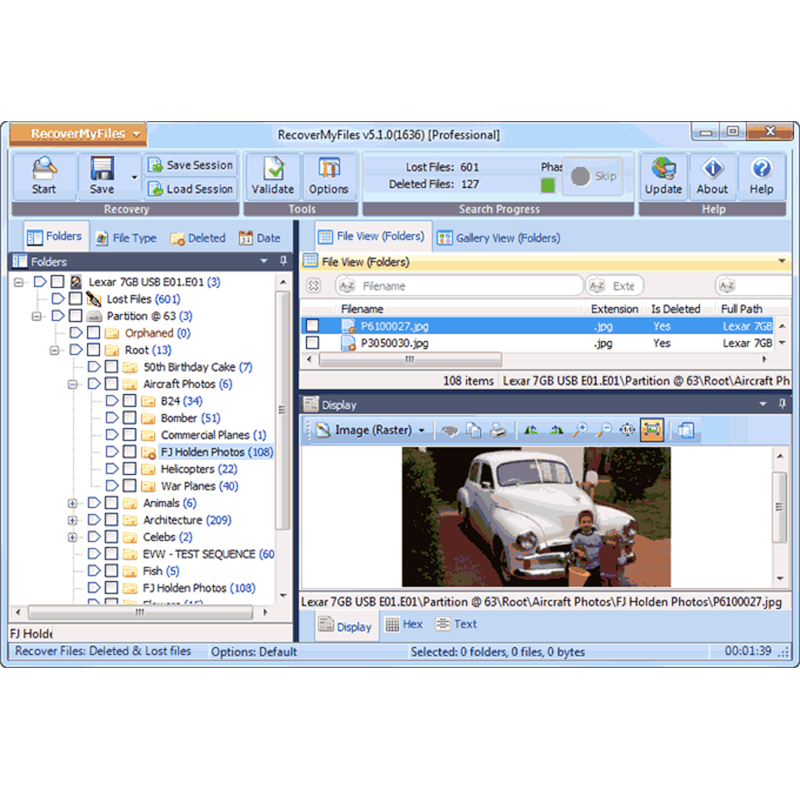This screenshot has height=800, width=800.
Task: Open the Validate tool
Action: coord(273,176)
